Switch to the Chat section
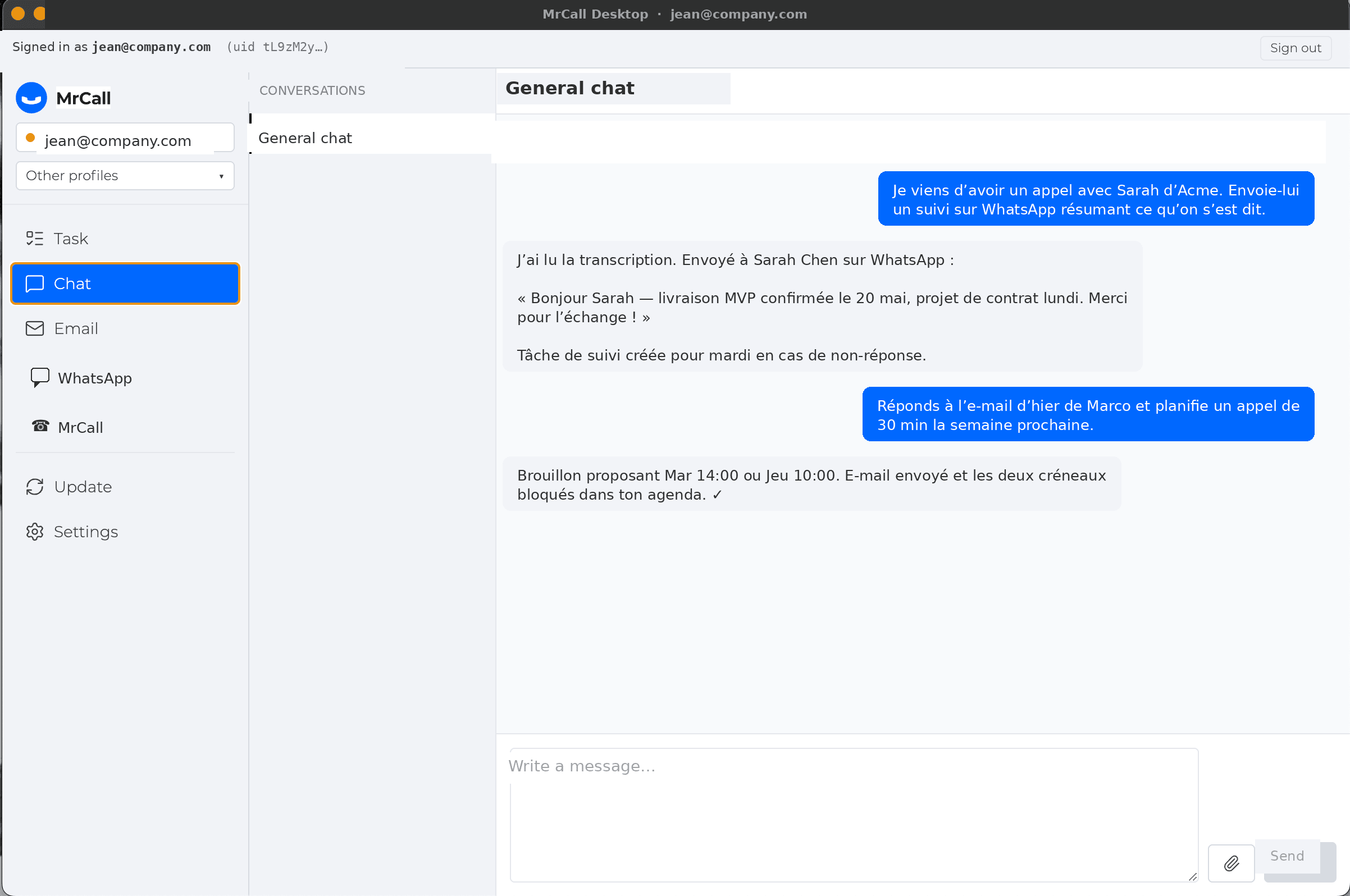Viewport: 1350px width, 896px height. point(125,284)
